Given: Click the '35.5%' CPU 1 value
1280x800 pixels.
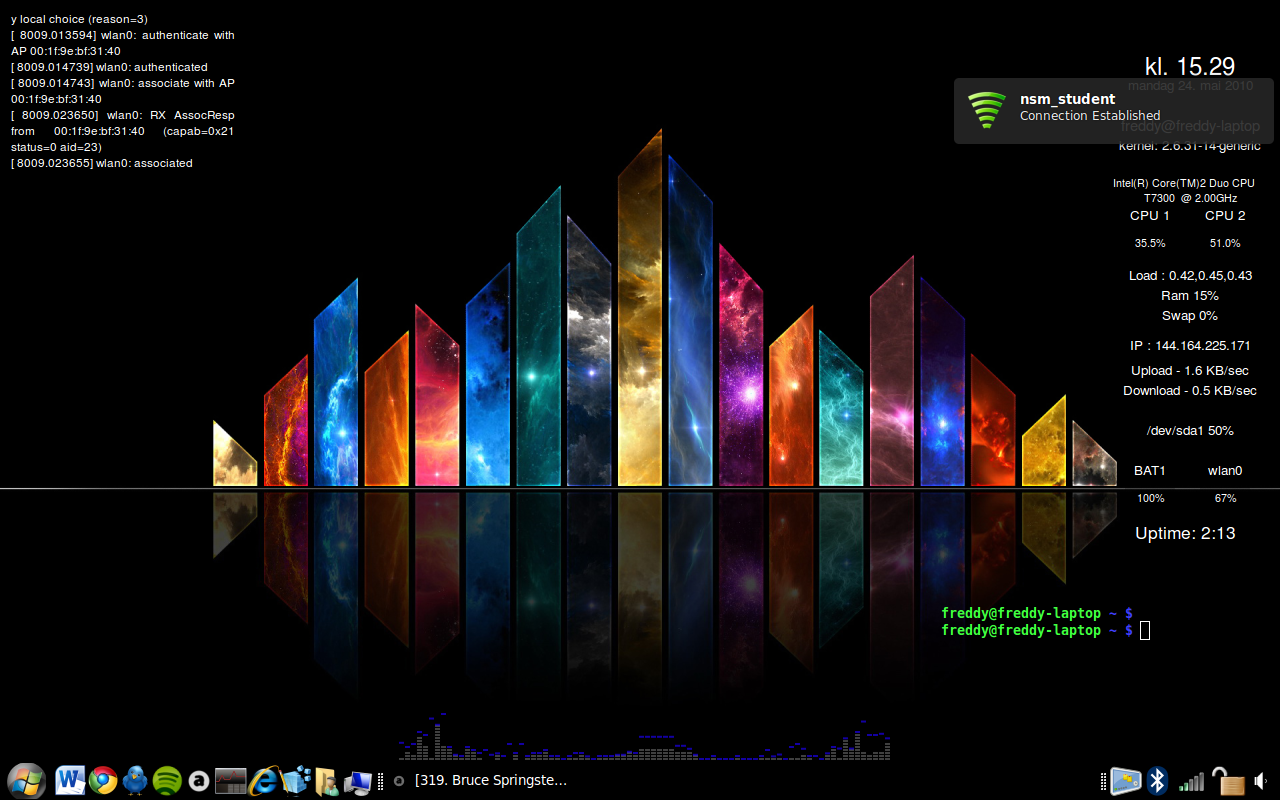Looking at the screenshot, I should [1150, 243].
